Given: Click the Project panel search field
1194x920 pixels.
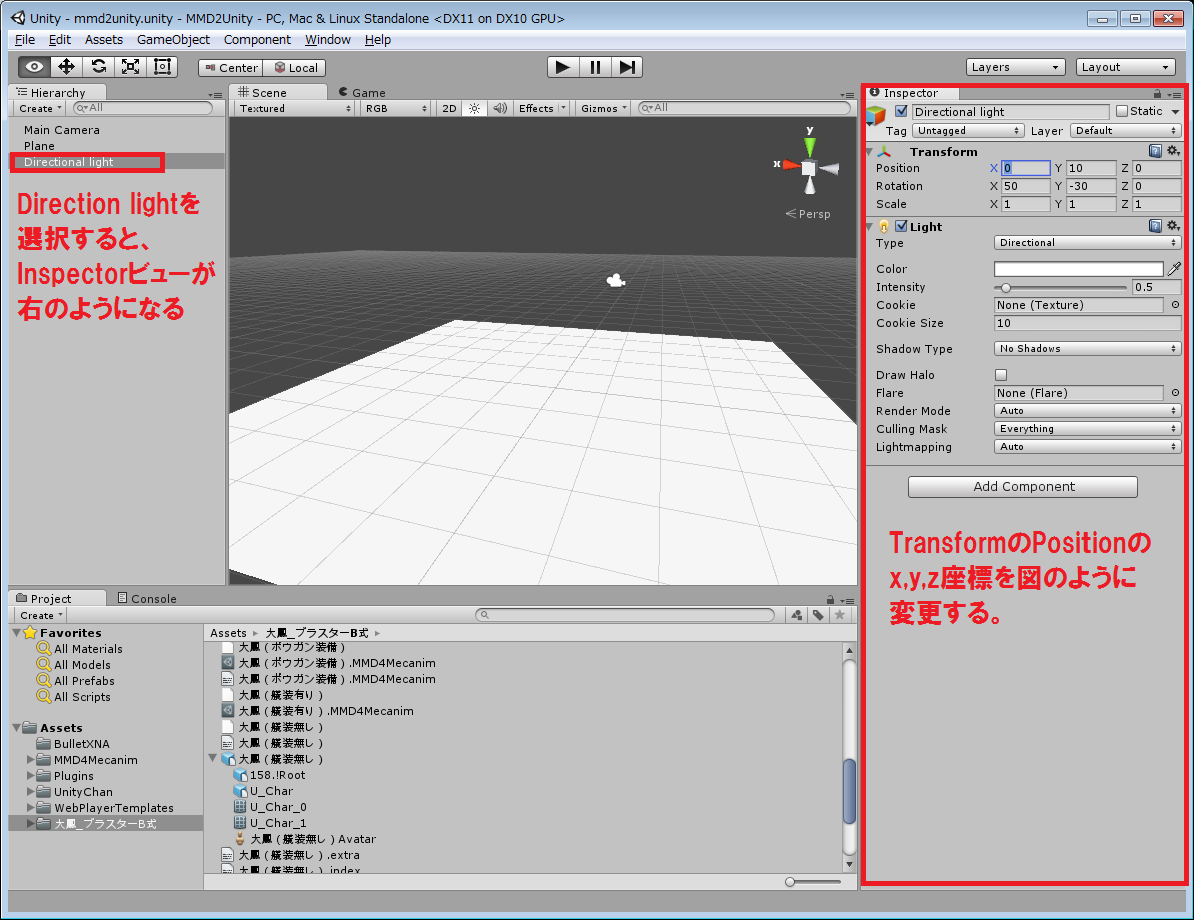Looking at the screenshot, I should [624, 615].
